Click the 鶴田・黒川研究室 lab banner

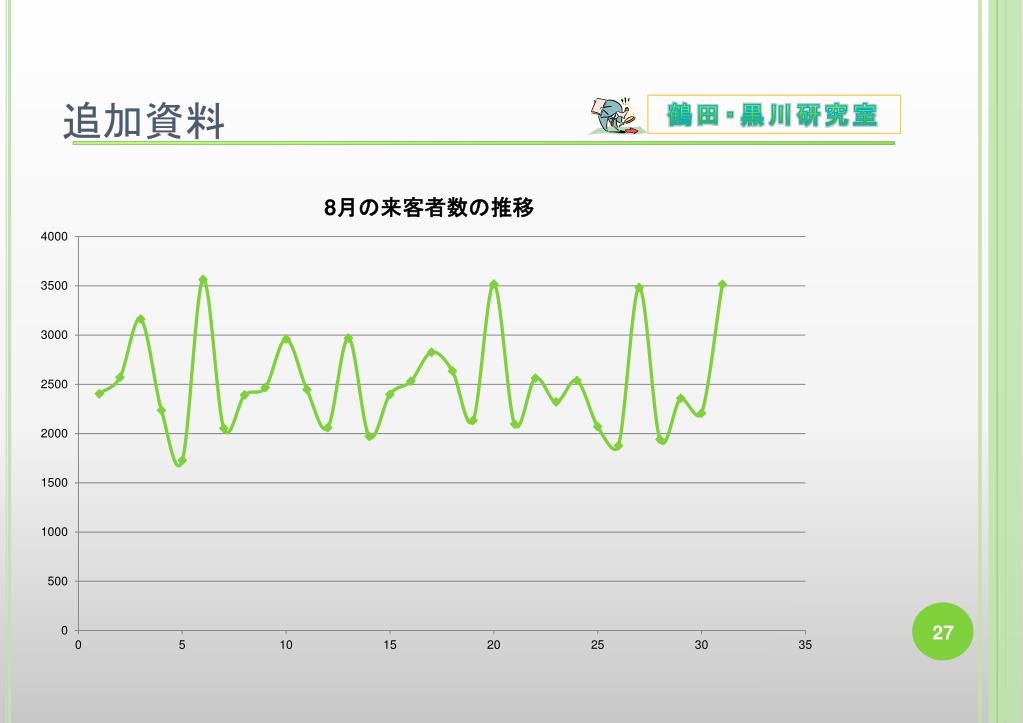click(774, 114)
